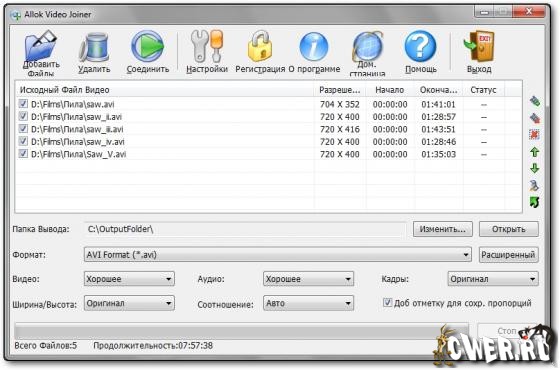Screen dimensions: 560x370
Task: Open the Аудио quality dropdown
Action: tap(308, 279)
